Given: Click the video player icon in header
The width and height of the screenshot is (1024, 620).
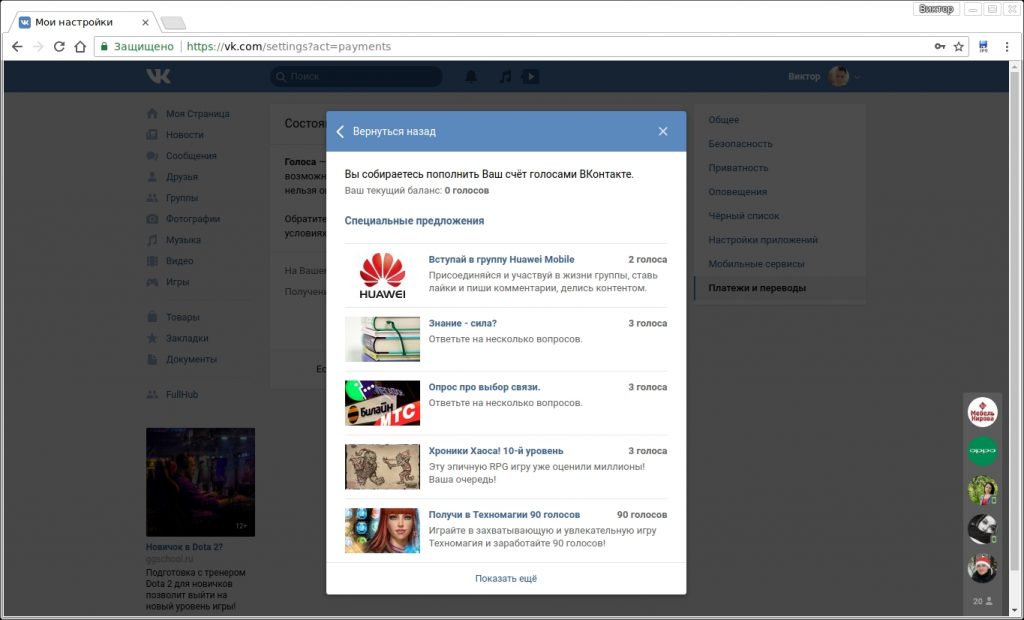Looking at the screenshot, I should click(530, 76).
